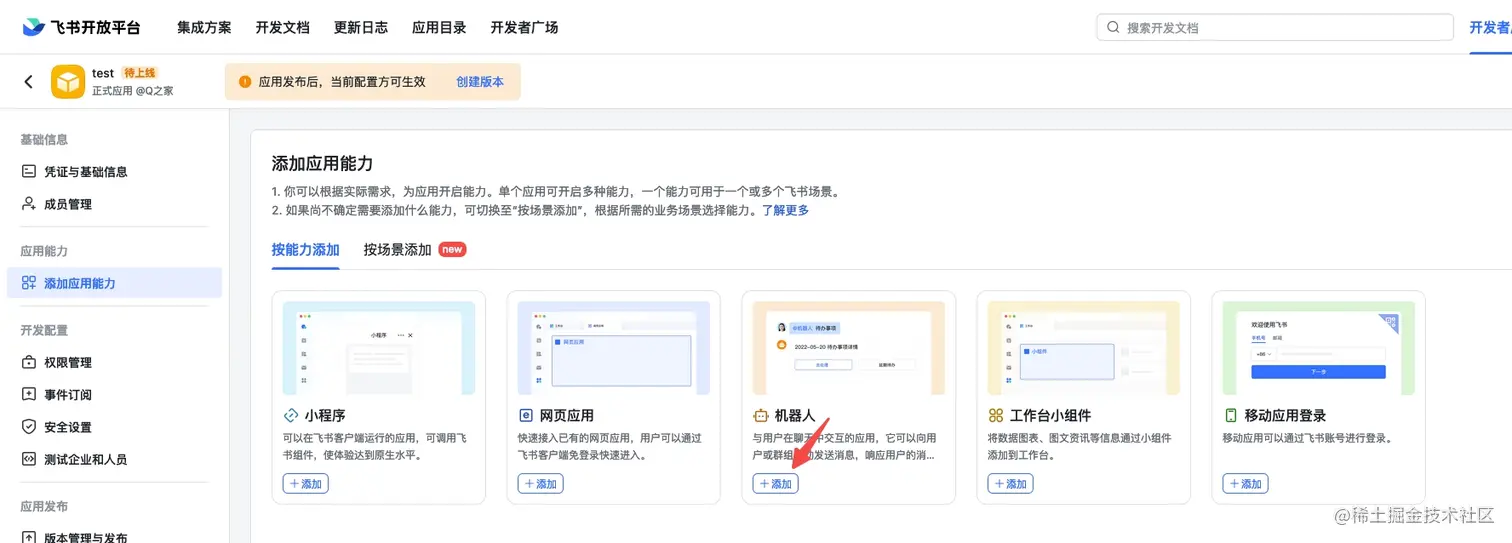This screenshot has height=543, width=1512.
Task: Click the orange warning icon in banner
Action: [245, 82]
